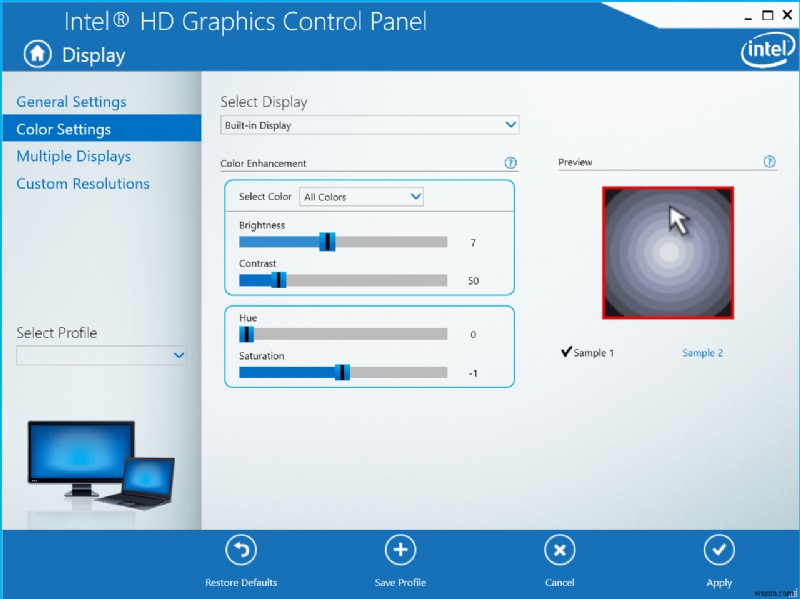
Task: Open Multiple Displays settings
Action: 74,156
